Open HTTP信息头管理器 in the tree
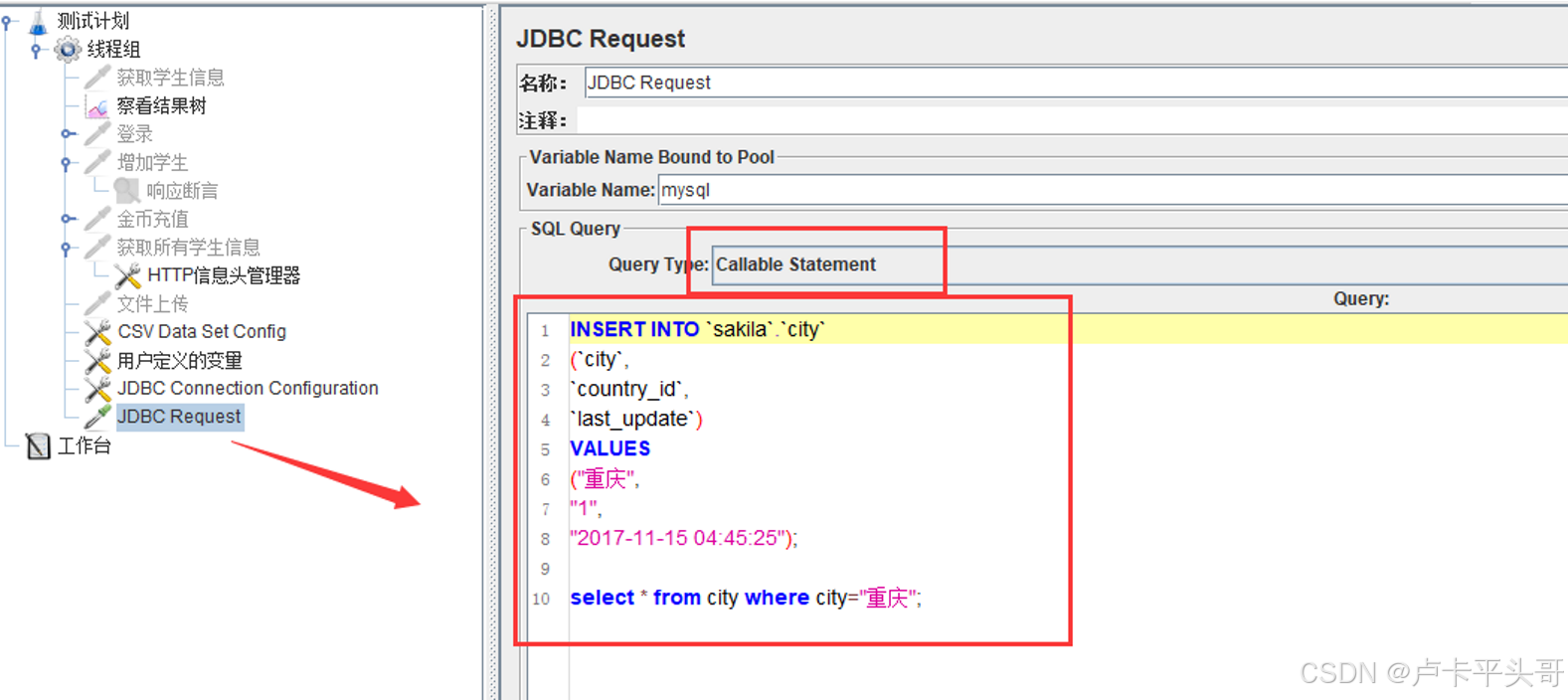1568x700 pixels. point(224,275)
